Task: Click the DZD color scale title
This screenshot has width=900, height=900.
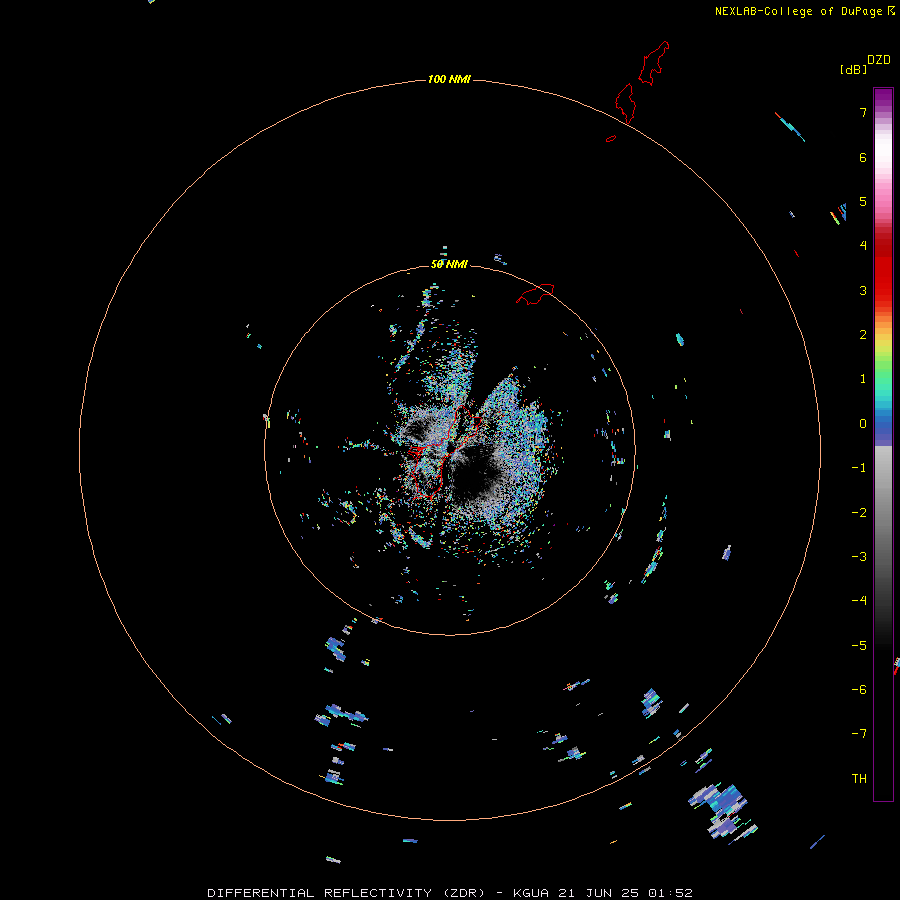Action: [879, 60]
